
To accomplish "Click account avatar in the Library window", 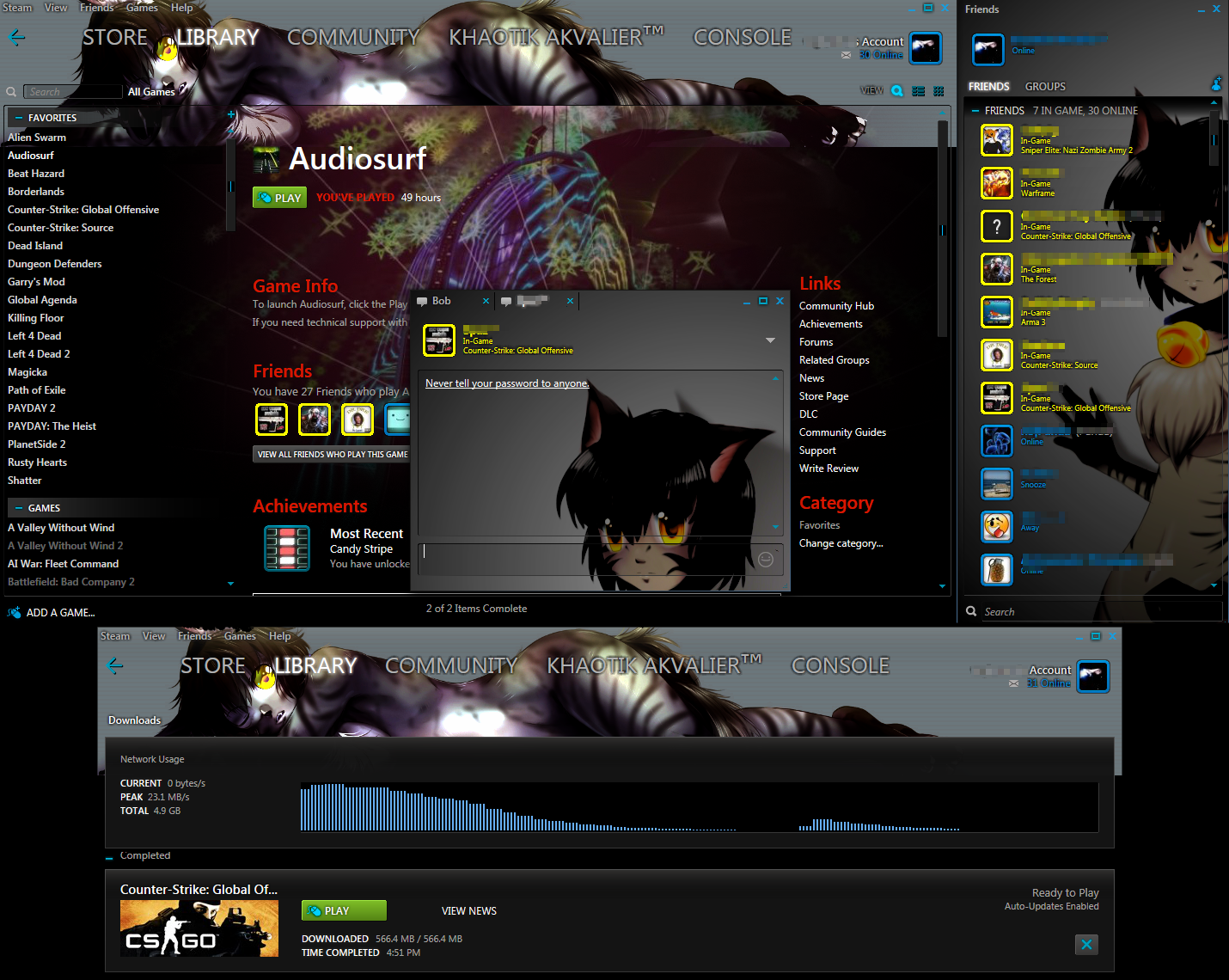I will 926,48.
